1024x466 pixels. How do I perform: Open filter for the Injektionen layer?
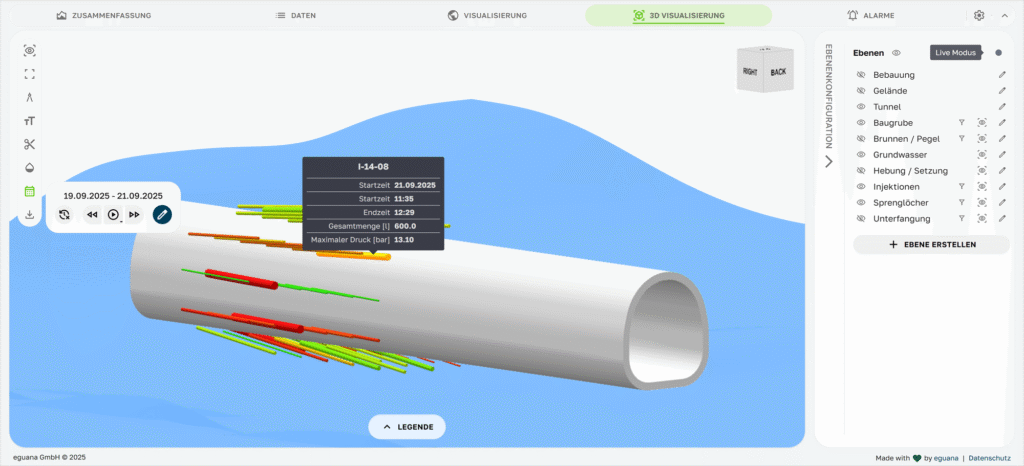tap(961, 187)
